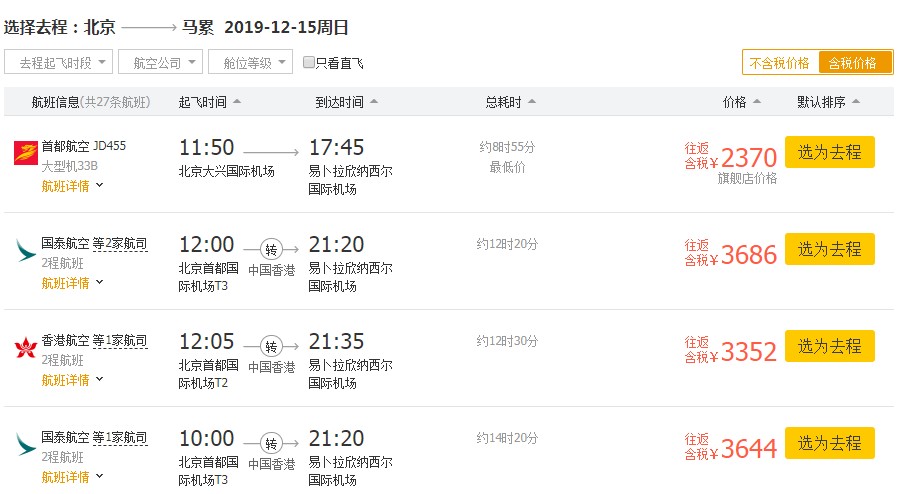Expand 航班详情 for Capital Airlines JD455

[72, 185]
